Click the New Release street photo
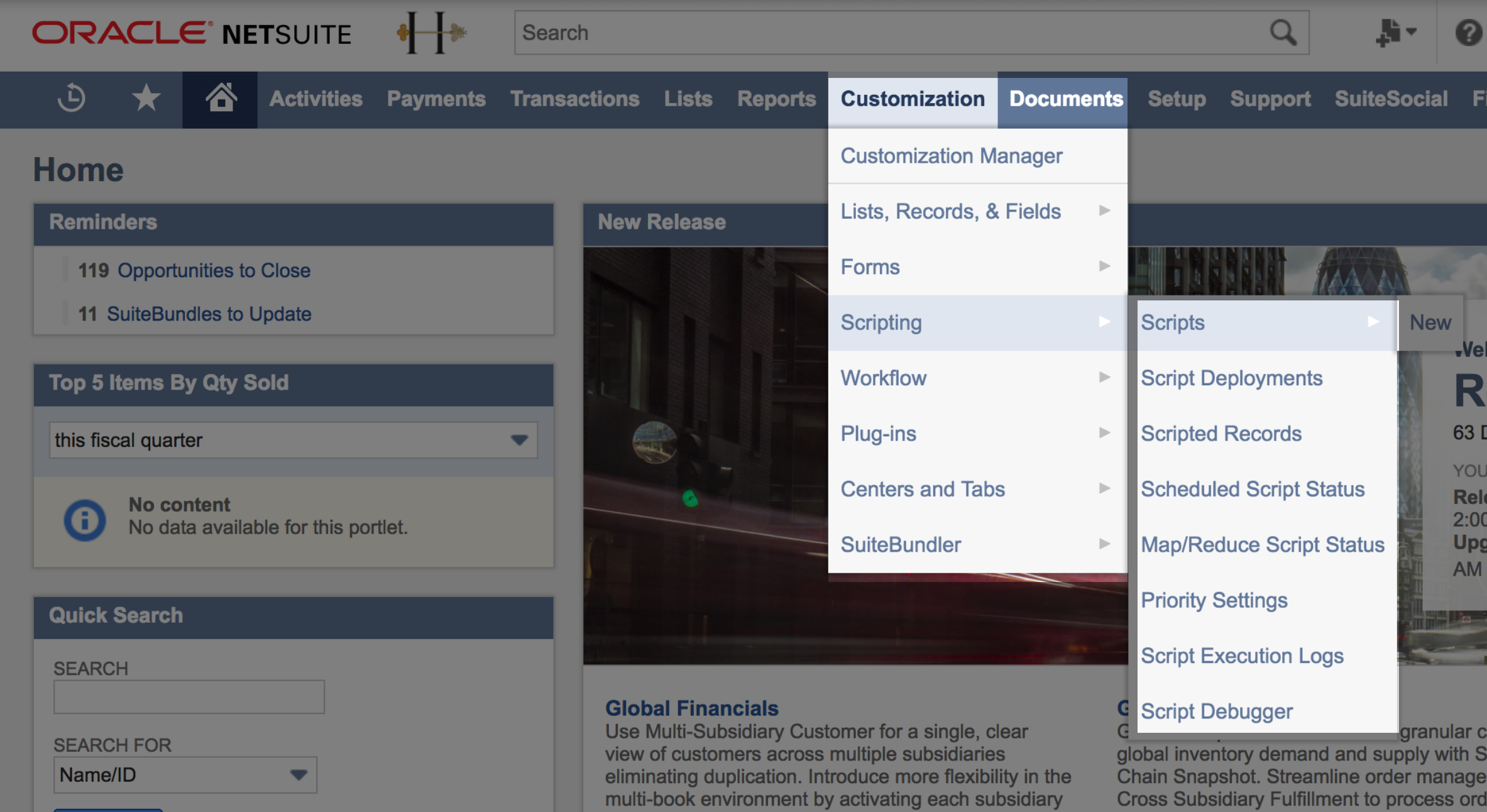Viewport: 1487px width, 812px height. click(x=705, y=455)
